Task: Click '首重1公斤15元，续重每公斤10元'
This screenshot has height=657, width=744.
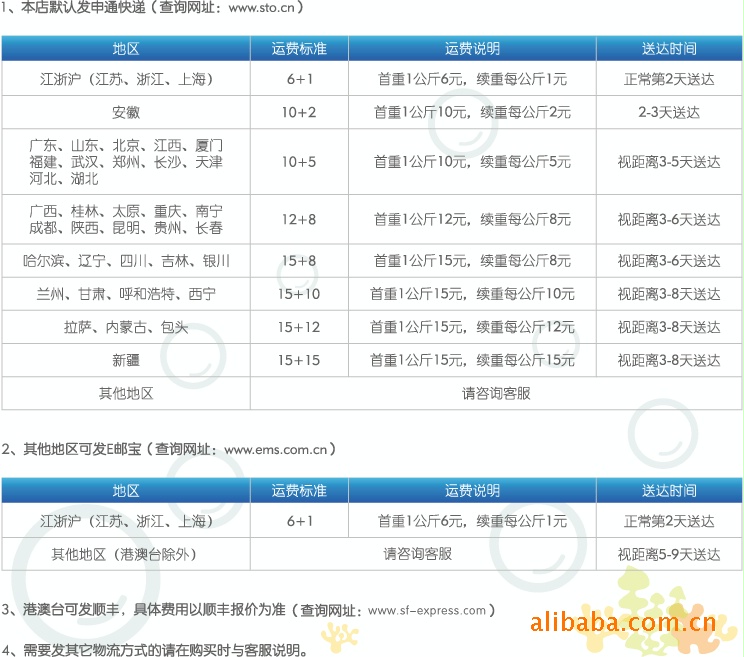Action: pyautogui.click(x=472, y=294)
